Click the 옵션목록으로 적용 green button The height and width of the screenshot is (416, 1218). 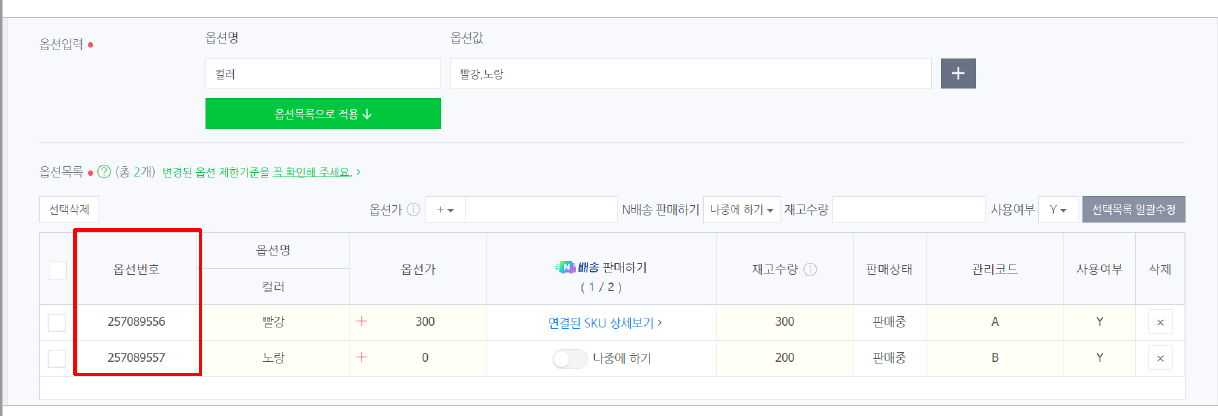pos(322,114)
